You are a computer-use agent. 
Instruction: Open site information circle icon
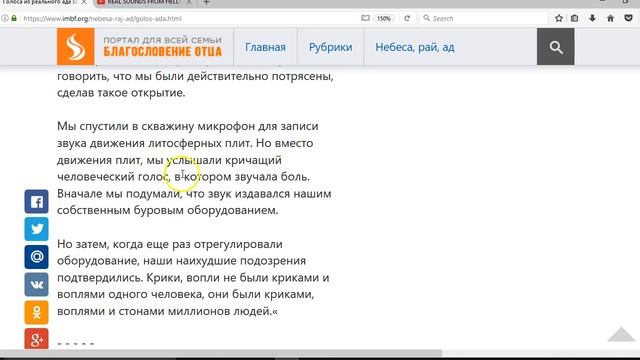coord(5,18)
